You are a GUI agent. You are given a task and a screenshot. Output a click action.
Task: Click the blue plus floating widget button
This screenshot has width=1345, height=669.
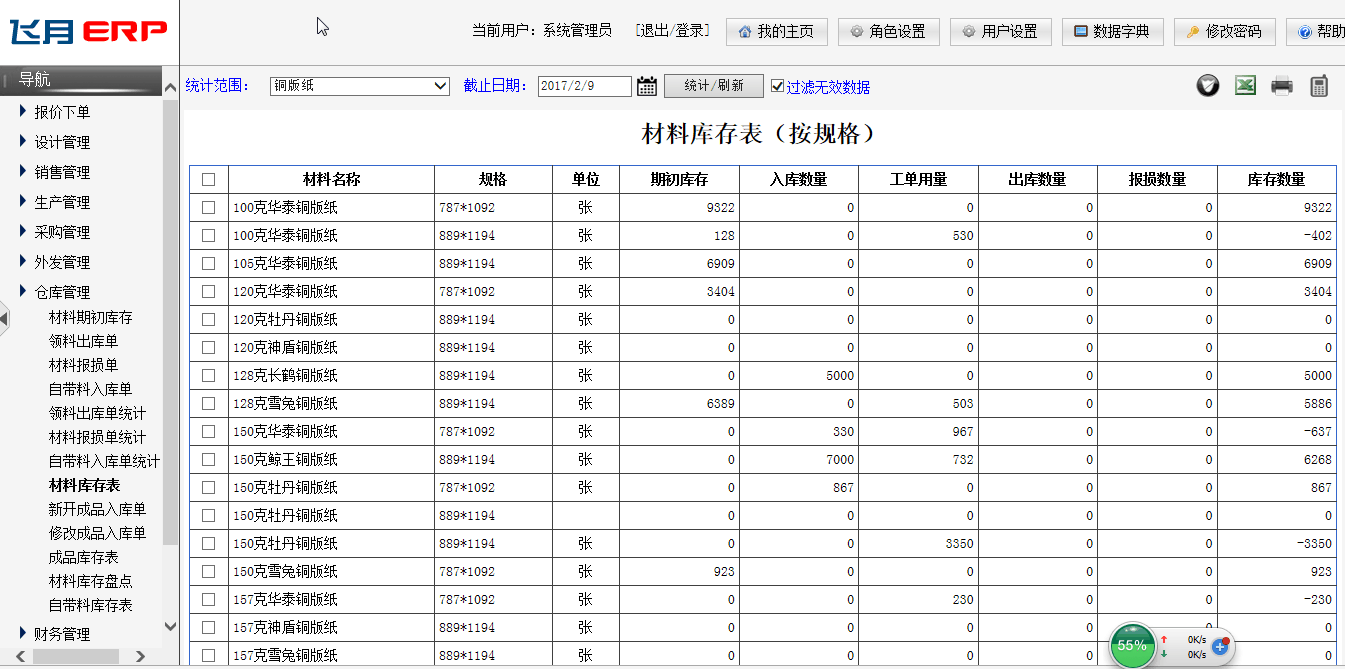1220,646
